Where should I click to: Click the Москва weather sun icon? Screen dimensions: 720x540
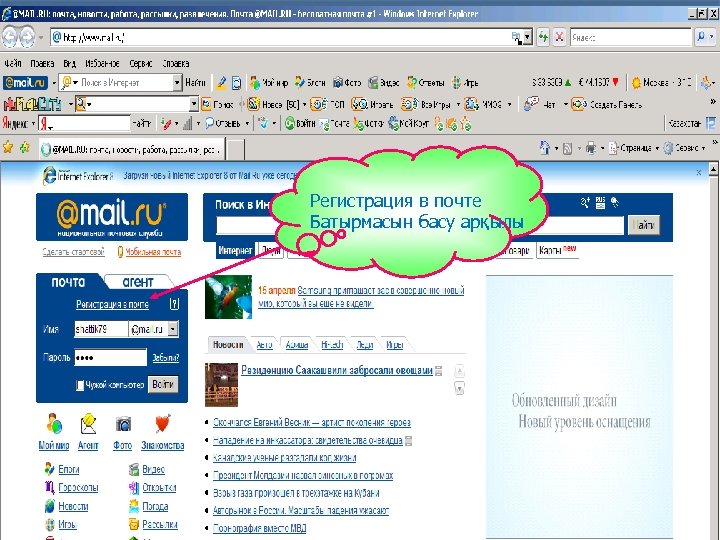[636, 83]
